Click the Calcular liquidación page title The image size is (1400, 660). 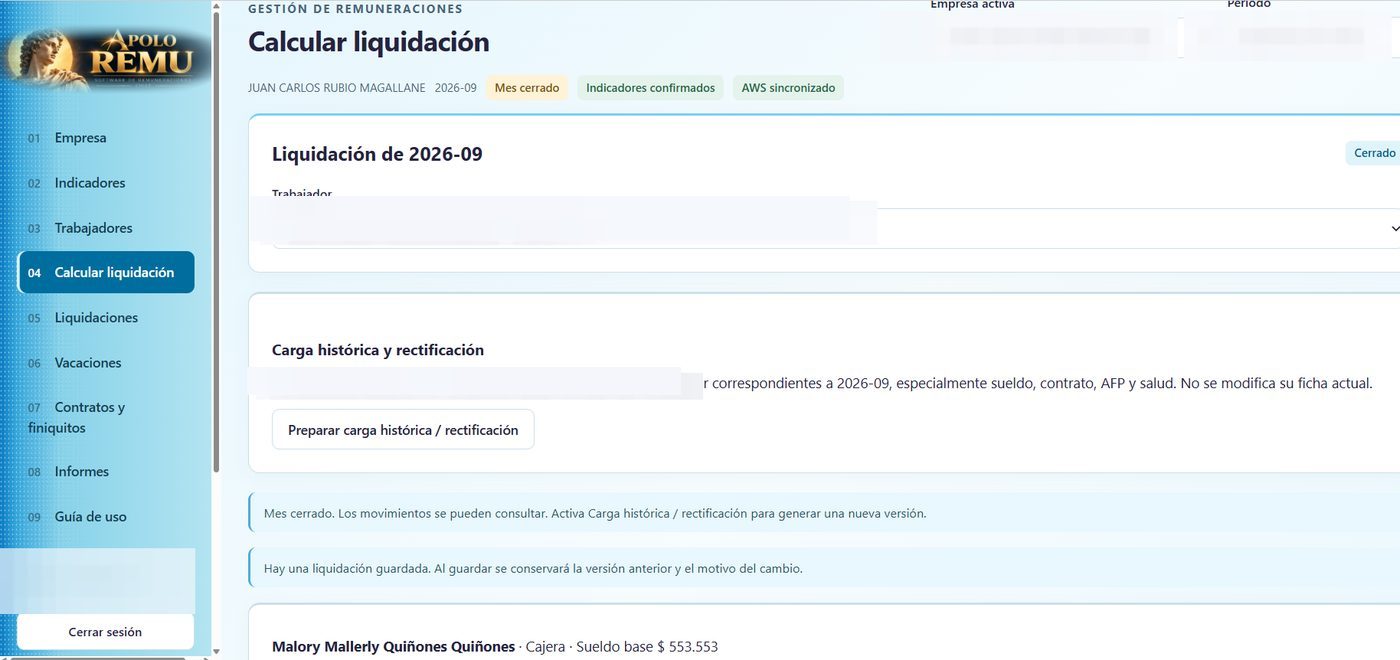point(369,42)
